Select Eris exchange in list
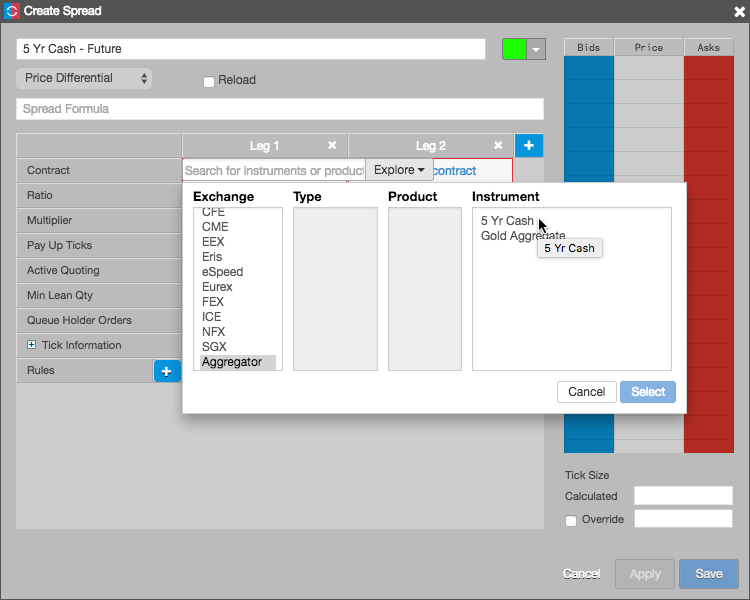The width and height of the screenshot is (750, 600). (212, 256)
